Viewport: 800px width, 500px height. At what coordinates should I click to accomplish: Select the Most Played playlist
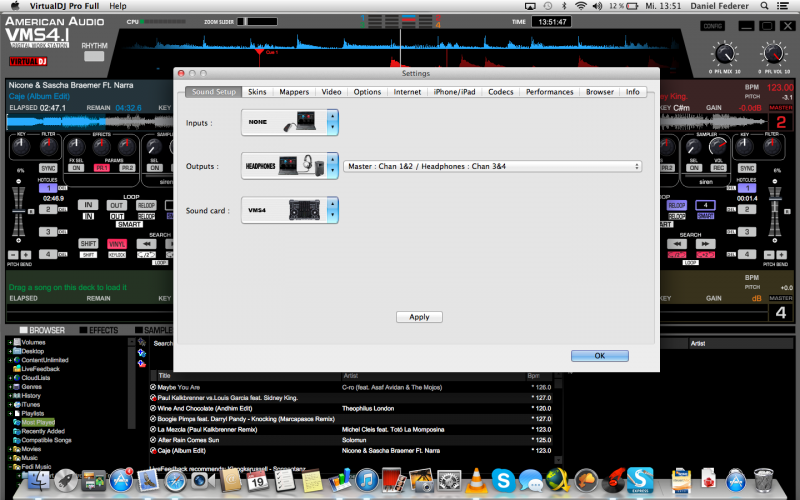point(38,422)
